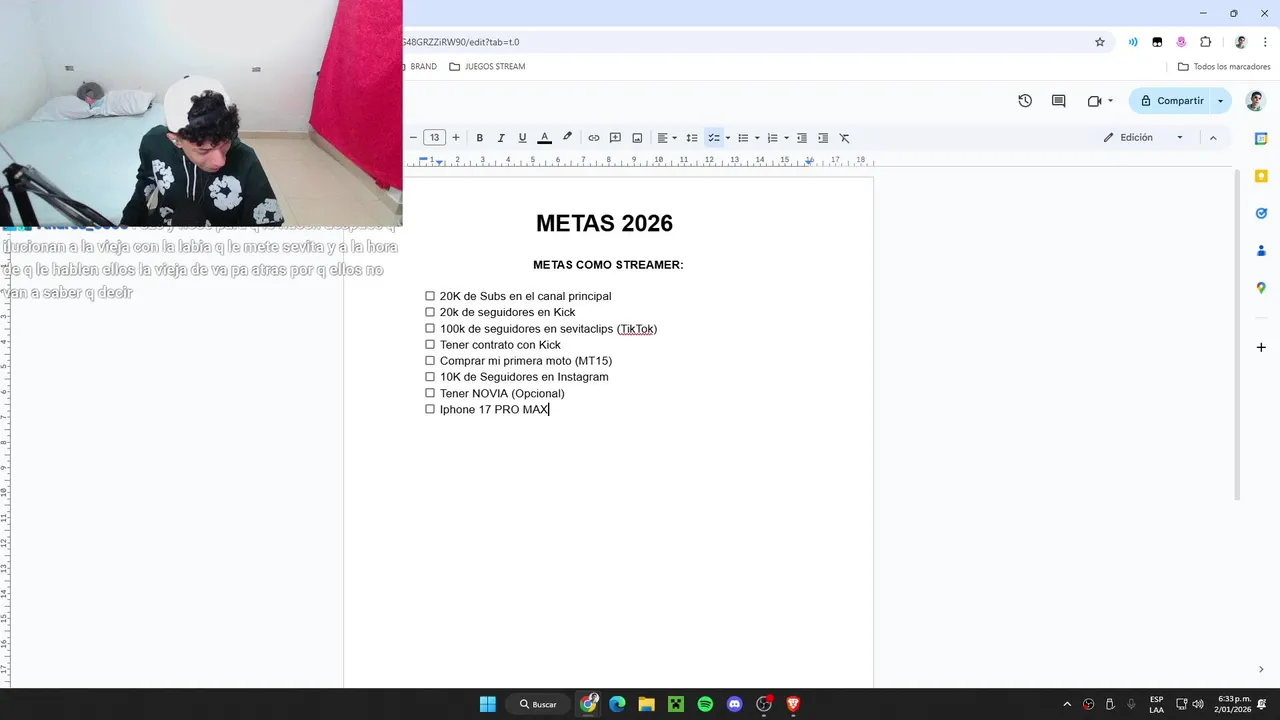The width and height of the screenshot is (1280, 720).
Task: Open Discord from the taskbar
Action: [735, 704]
